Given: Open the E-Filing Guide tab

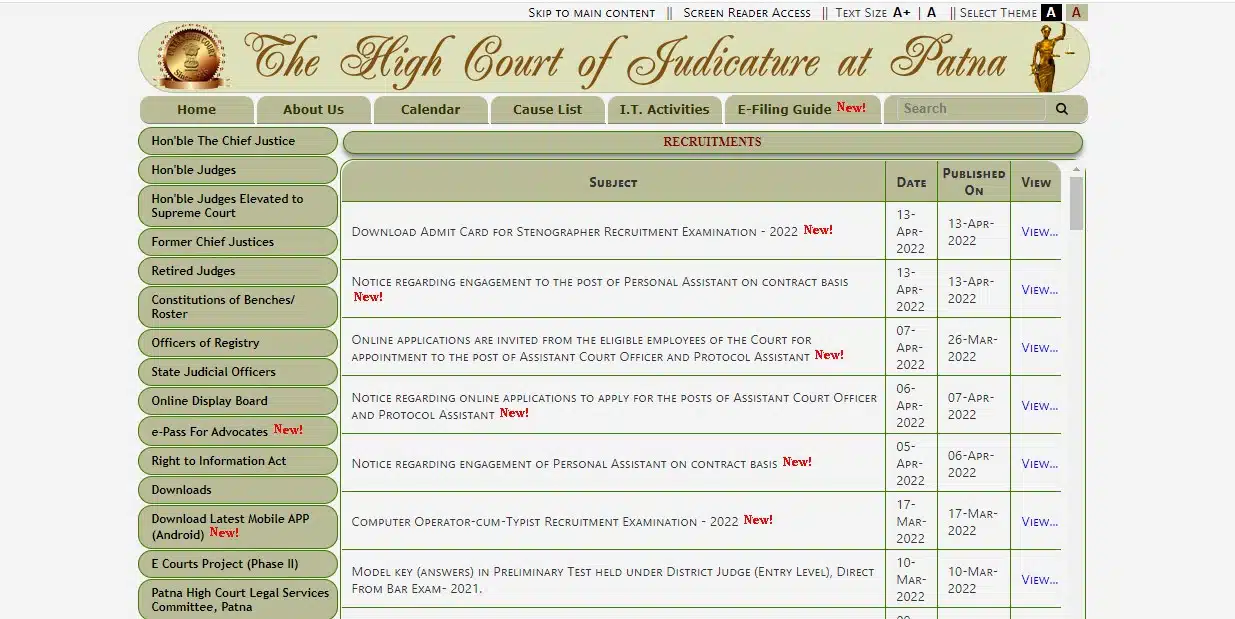Looking at the screenshot, I should pyautogui.click(x=803, y=110).
